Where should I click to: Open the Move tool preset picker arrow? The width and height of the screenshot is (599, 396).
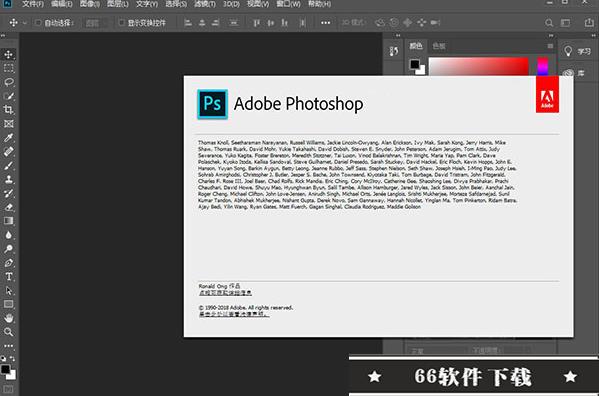click(x=25, y=23)
